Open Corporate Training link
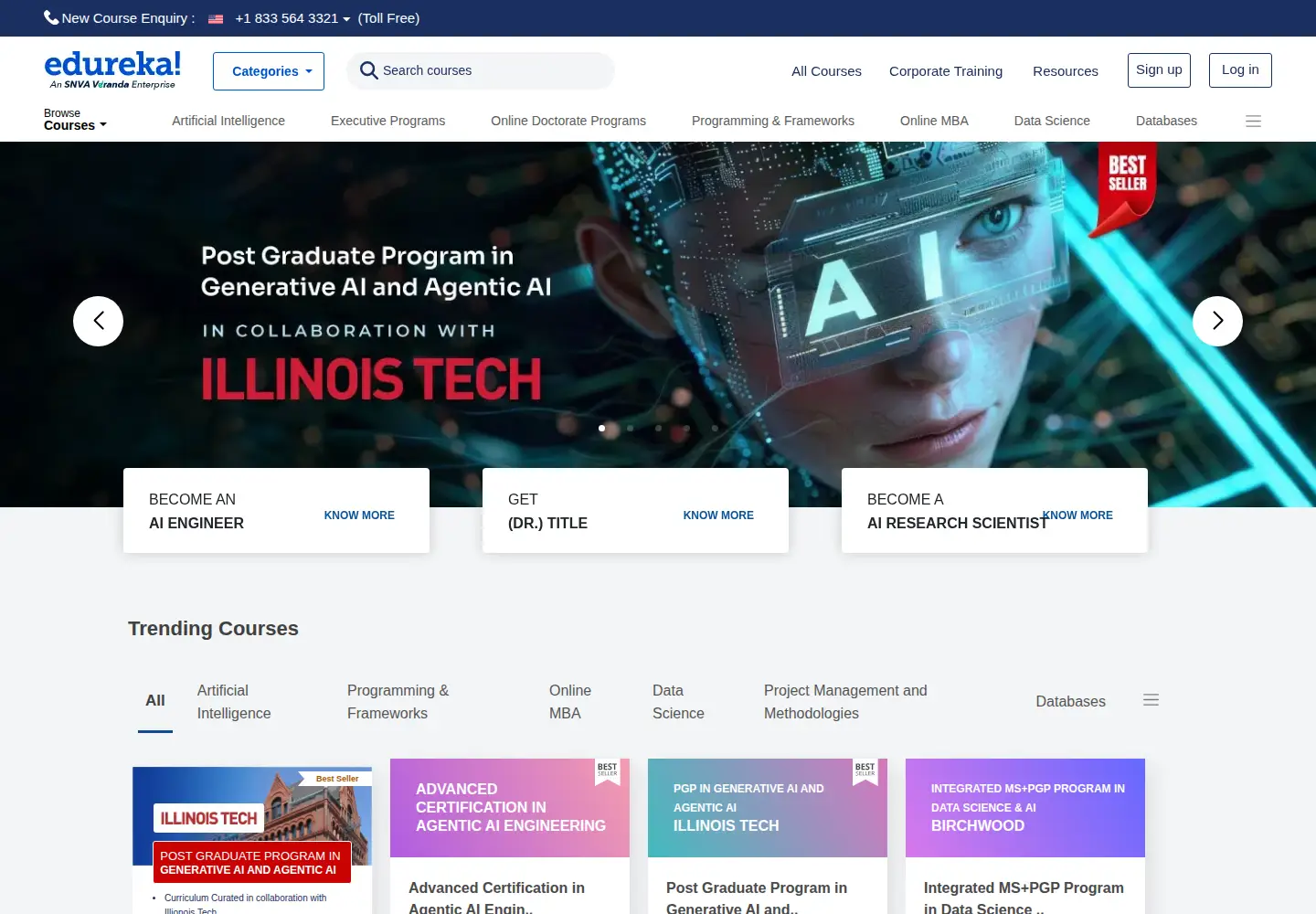This screenshot has width=1316, height=914. (946, 71)
